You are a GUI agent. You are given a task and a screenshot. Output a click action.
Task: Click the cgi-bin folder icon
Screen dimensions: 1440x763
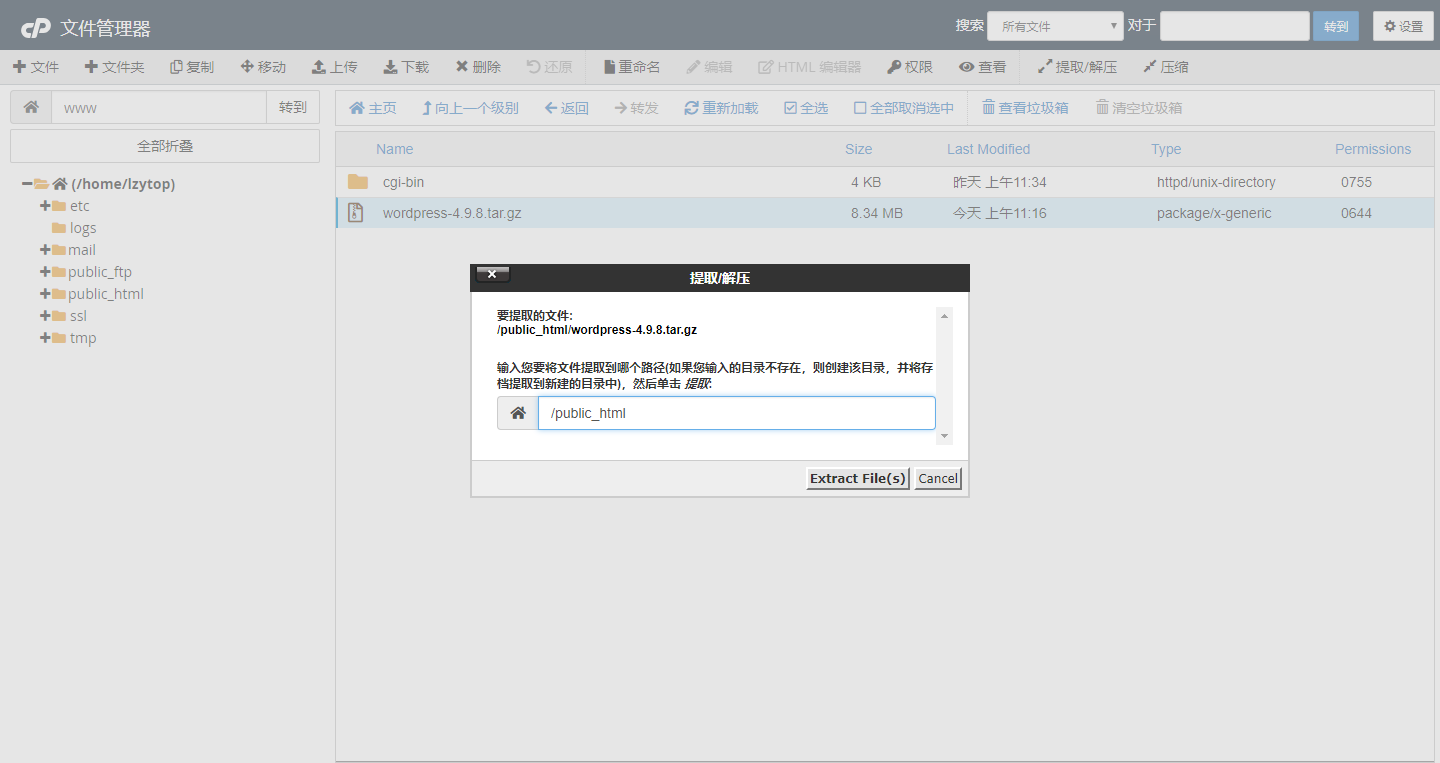[x=358, y=182]
